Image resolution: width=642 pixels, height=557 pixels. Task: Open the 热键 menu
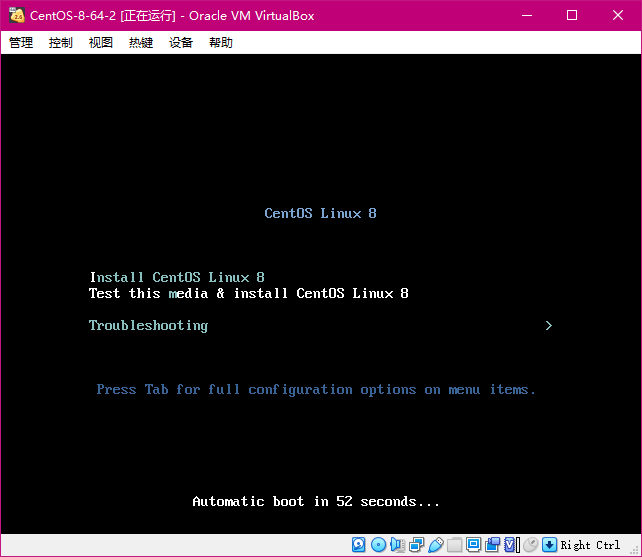(141, 43)
